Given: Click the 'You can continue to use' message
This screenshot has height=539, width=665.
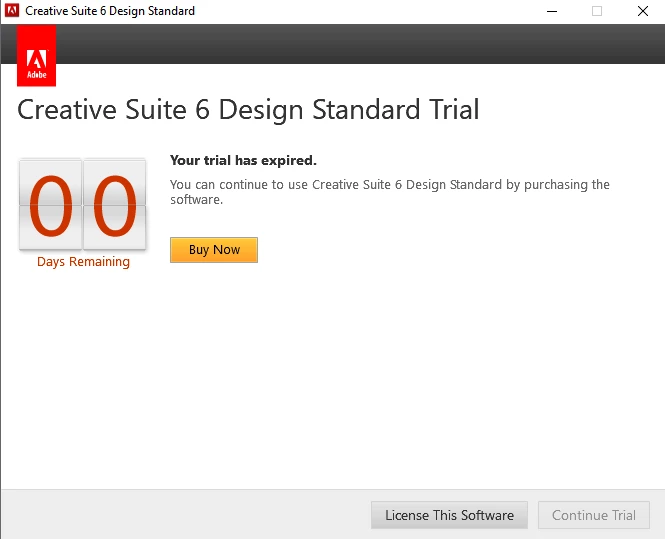Looking at the screenshot, I should [x=390, y=192].
